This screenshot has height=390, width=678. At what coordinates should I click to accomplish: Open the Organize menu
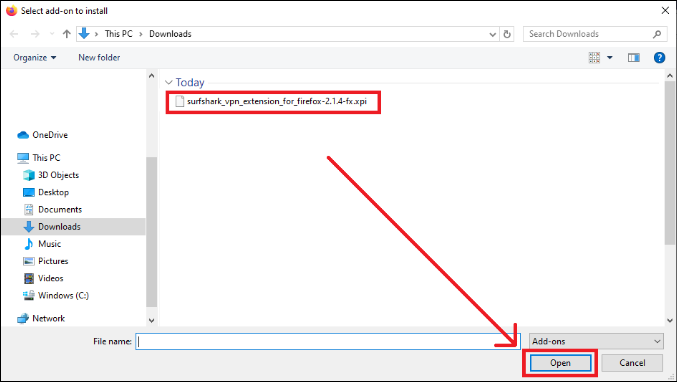pos(35,58)
